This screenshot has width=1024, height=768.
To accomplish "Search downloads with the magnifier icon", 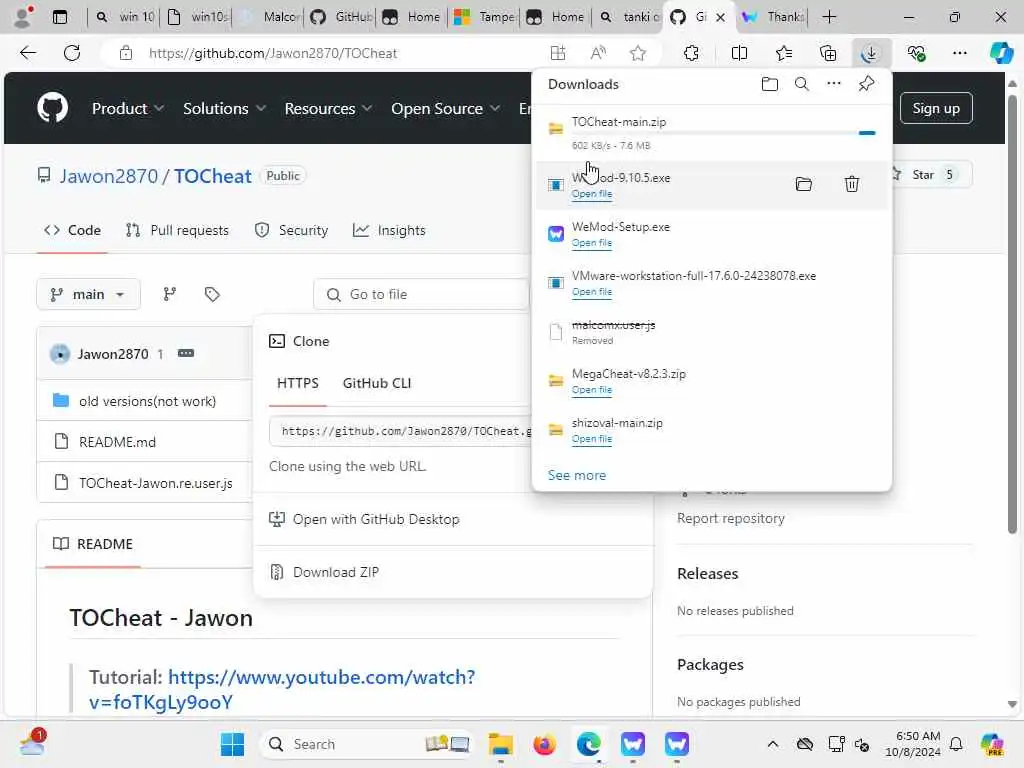I will [801, 84].
